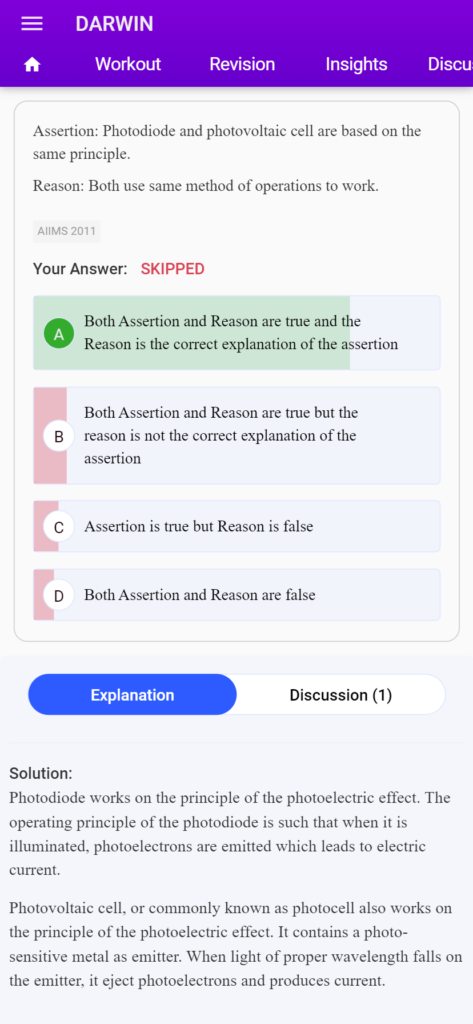Select option C circle badge

[59, 527]
